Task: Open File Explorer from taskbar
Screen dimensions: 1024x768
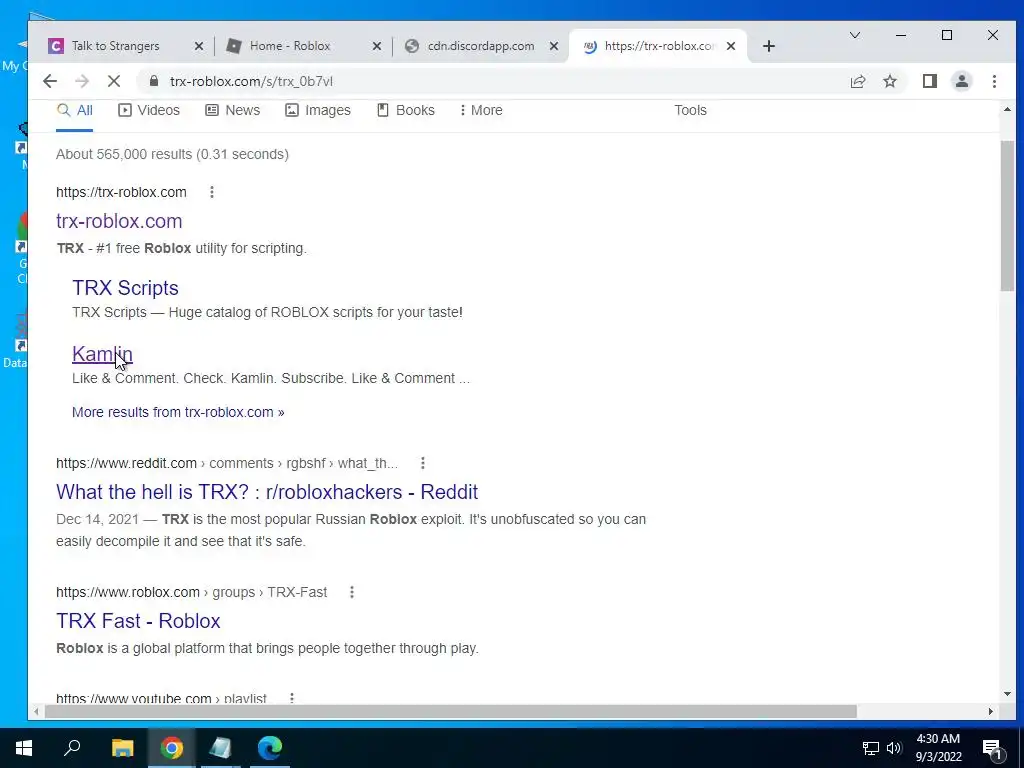Action: click(122, 748)
